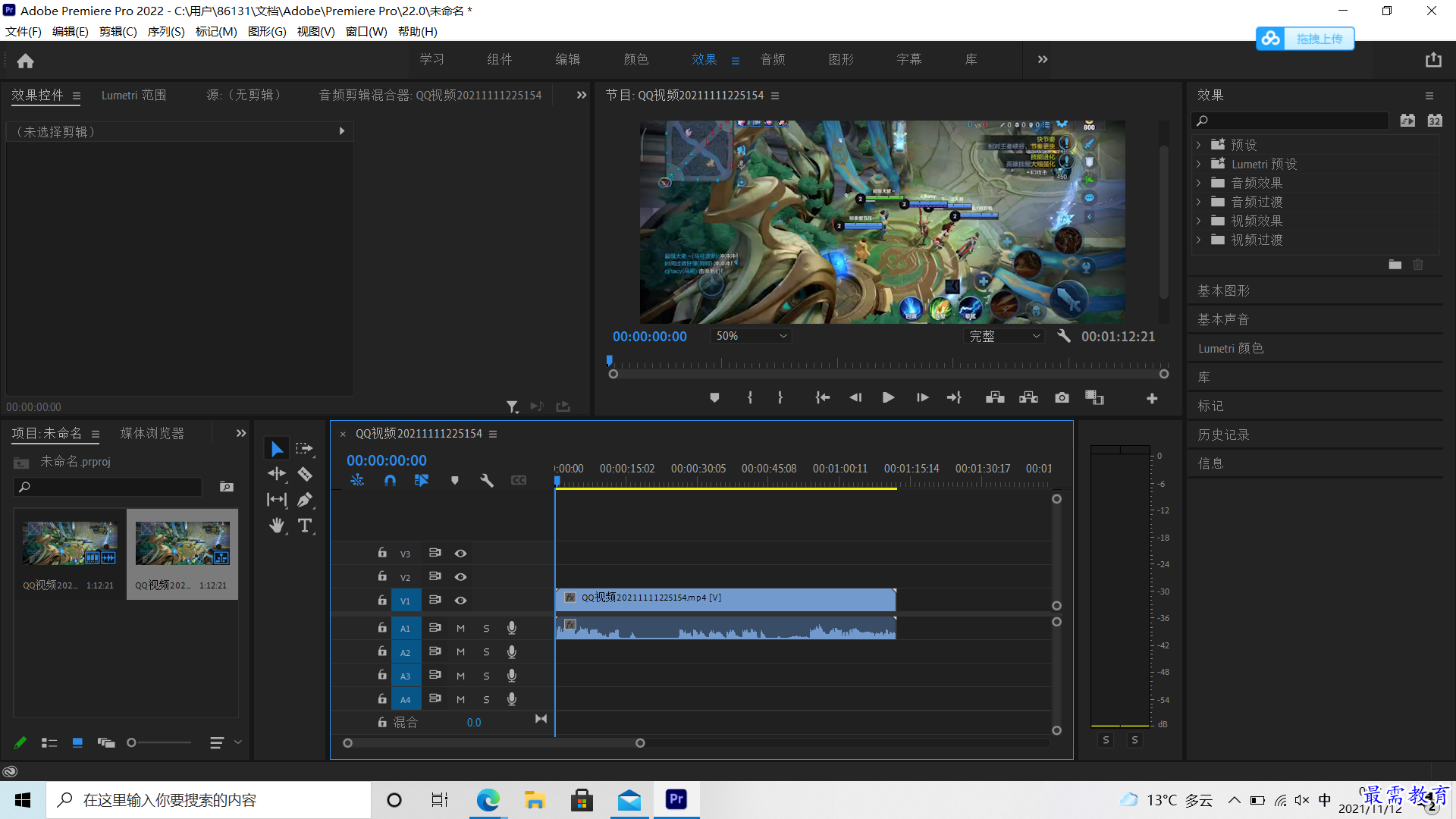1456x819 pixels.
Task: Click the home icon
Action: coord(25,61)
